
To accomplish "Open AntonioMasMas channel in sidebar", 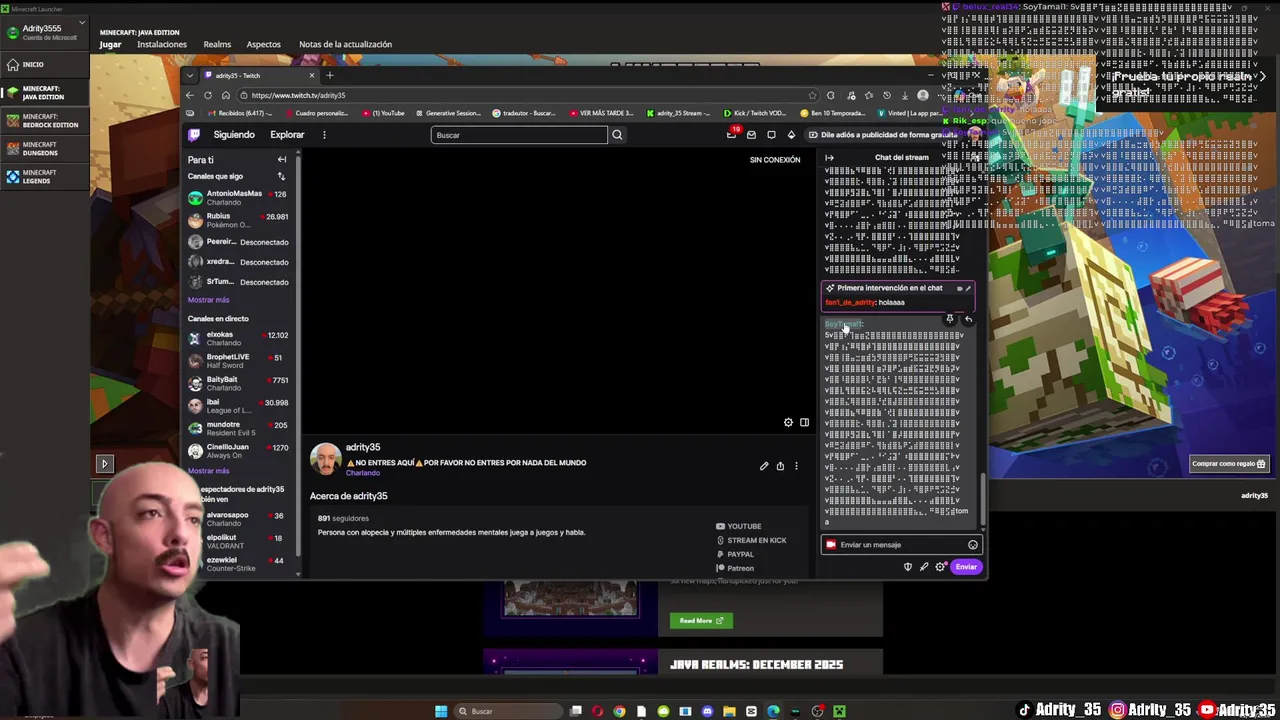I will tap(239, 198).
